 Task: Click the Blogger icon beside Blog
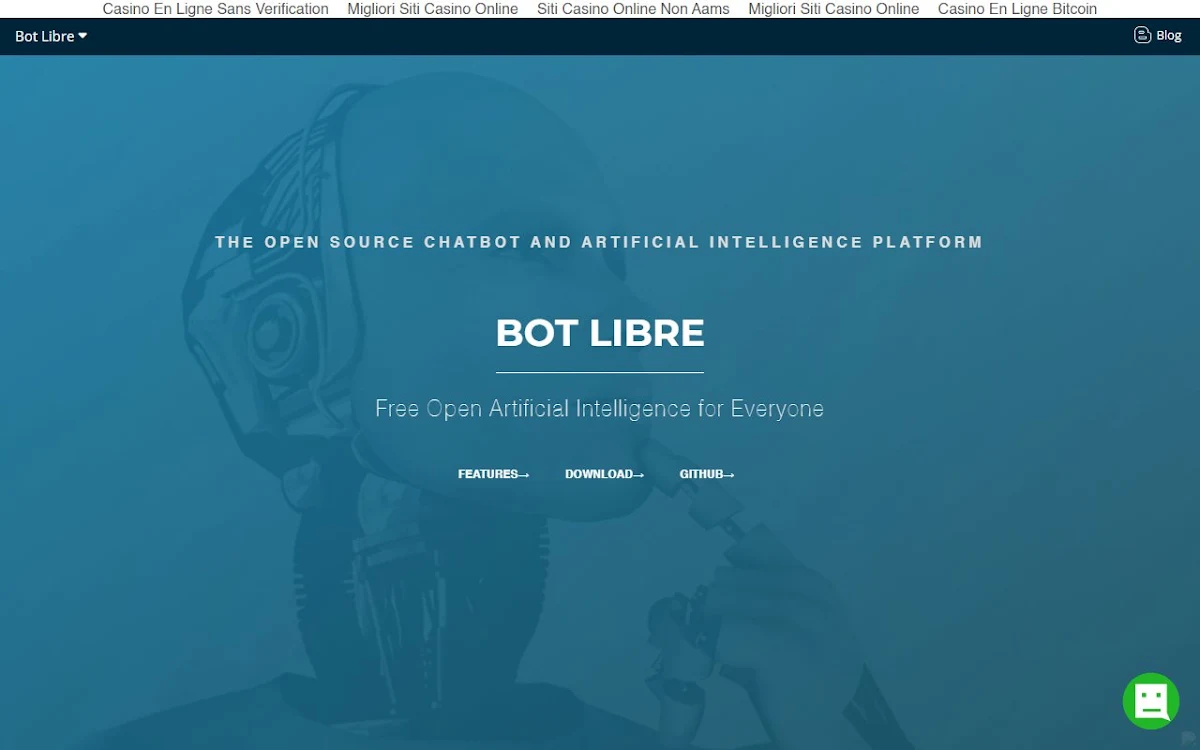(x=1142, y=35)
